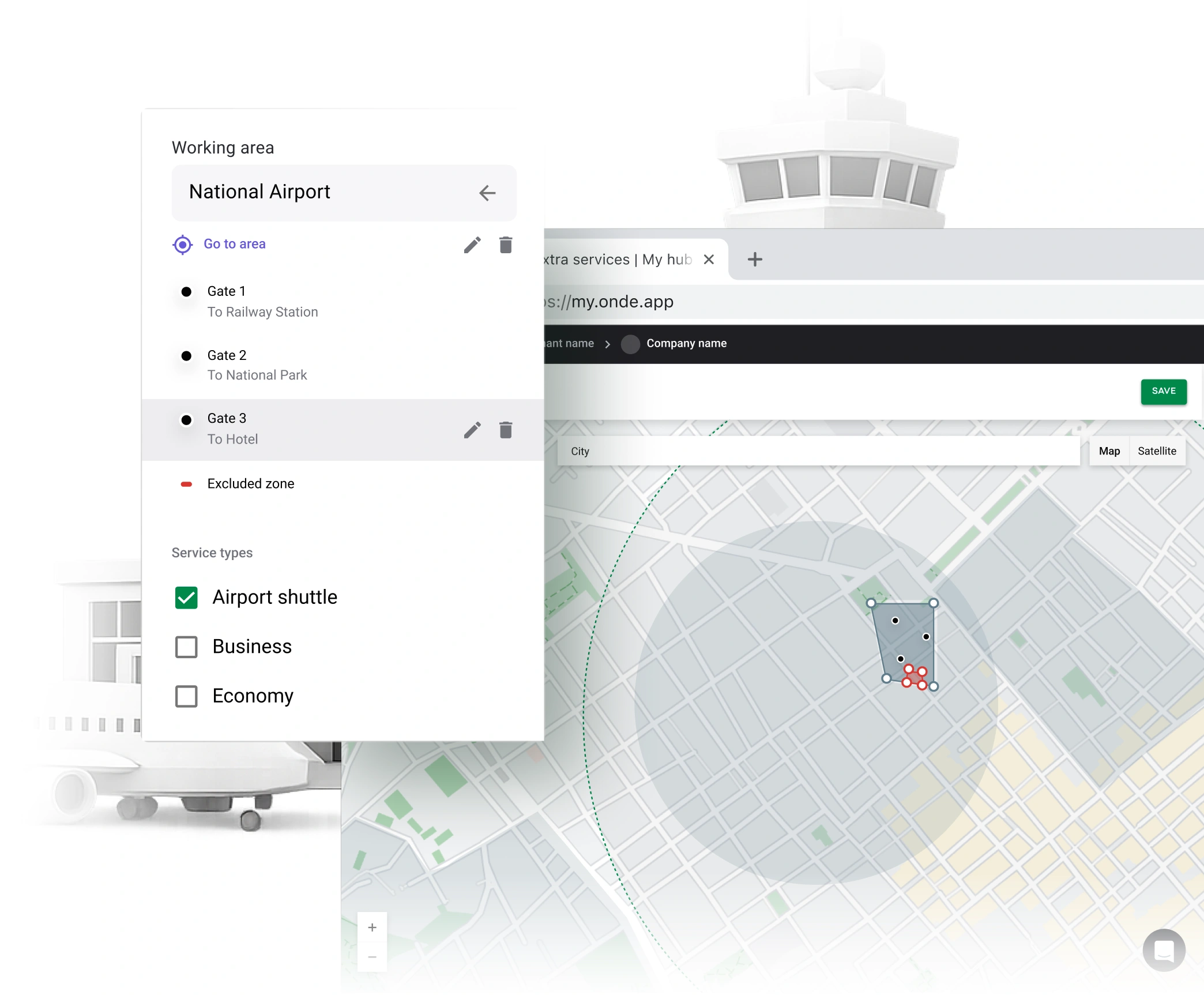Screen dimensions: 1204x995
Task: Delete the Gate 3 entry
Action: pos(506,430)
